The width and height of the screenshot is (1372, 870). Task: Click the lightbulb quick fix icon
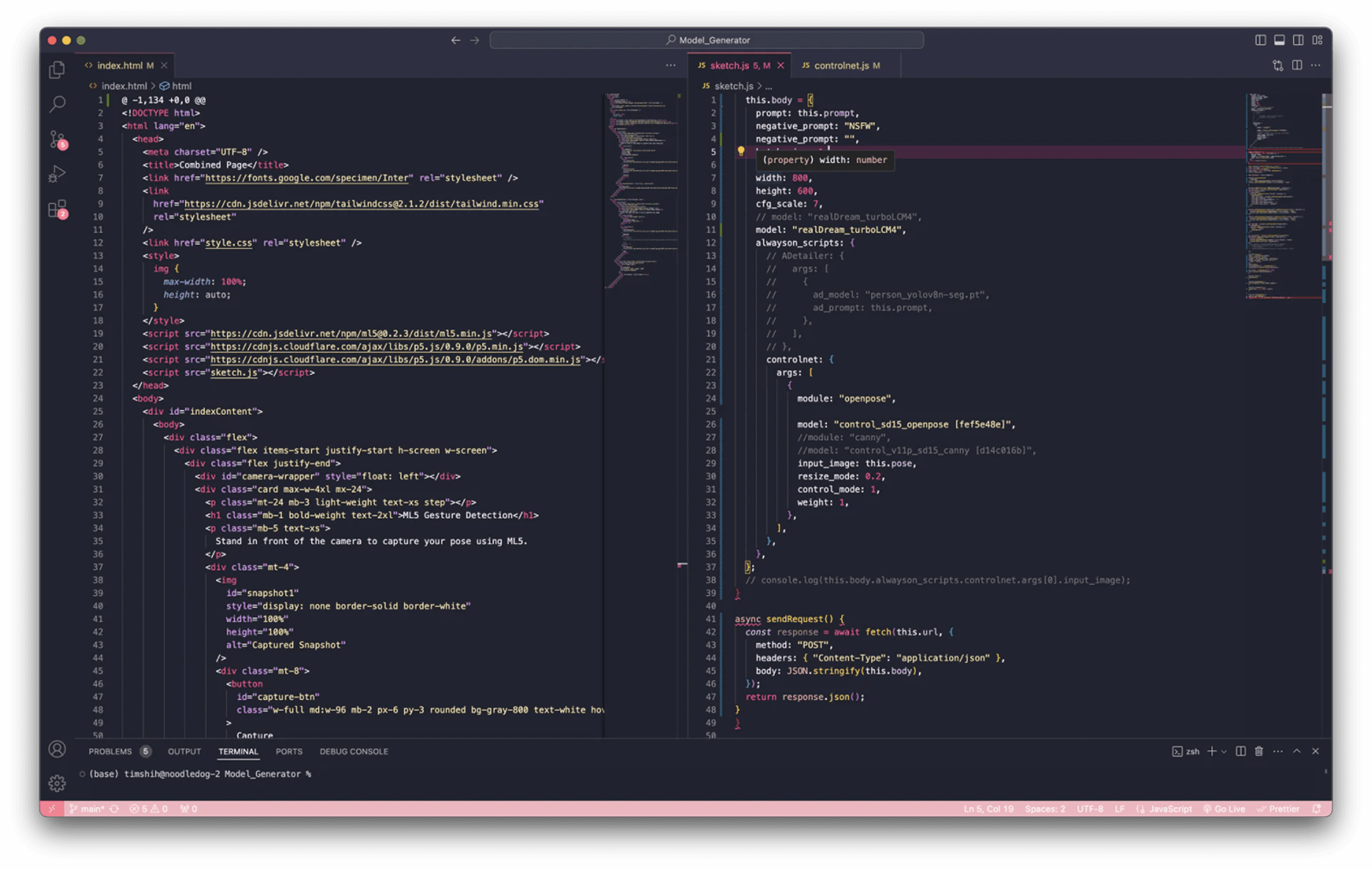(741, 151)
